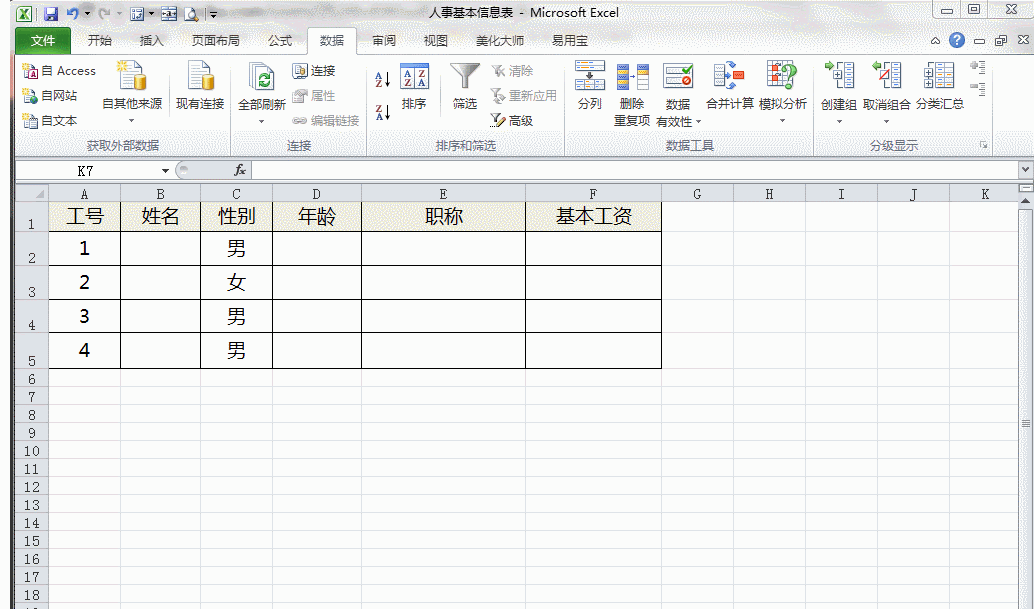1034x609 pixels.
Task: Open 自其他来源 data sources dropdown
Action: [x=131, y=92]
